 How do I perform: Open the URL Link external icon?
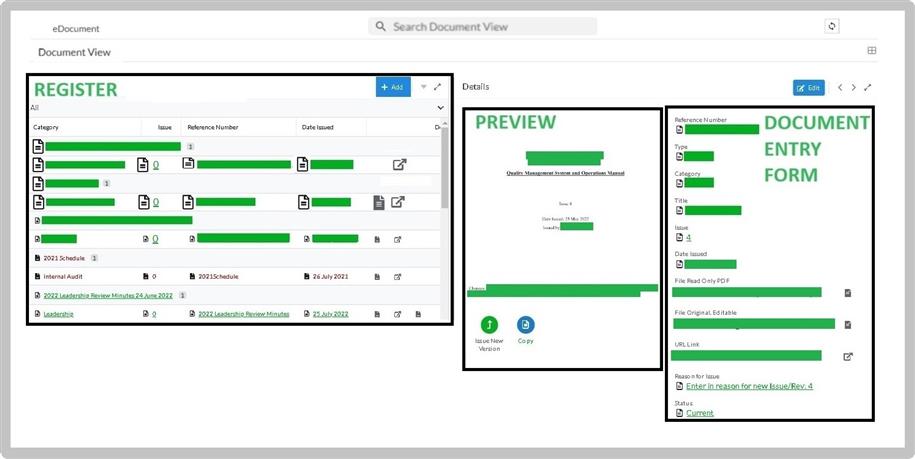(848, 356)
